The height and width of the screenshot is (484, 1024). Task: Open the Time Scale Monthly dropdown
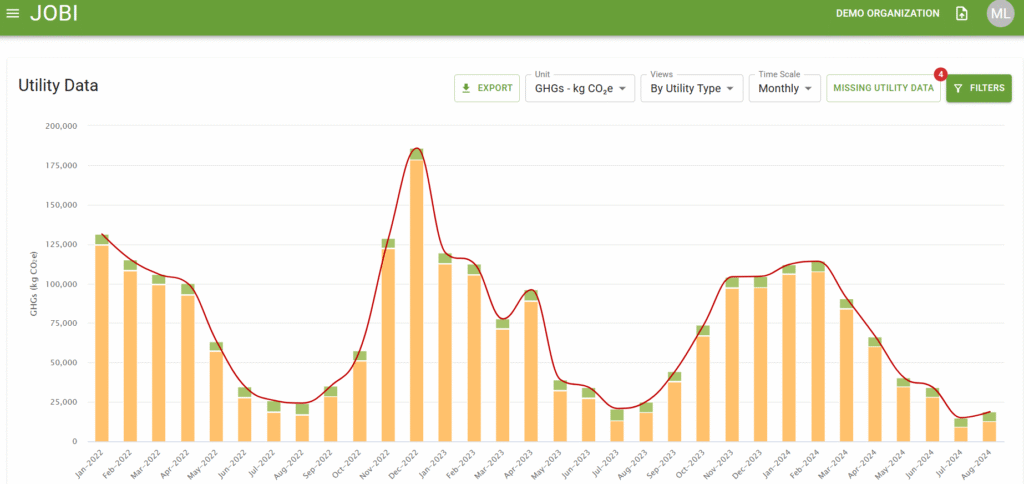point(784,88)
